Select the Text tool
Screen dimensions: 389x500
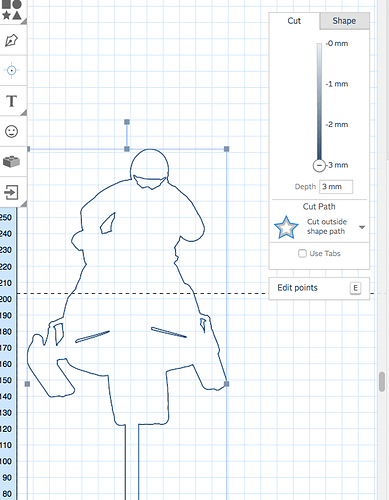click(12, 101)
